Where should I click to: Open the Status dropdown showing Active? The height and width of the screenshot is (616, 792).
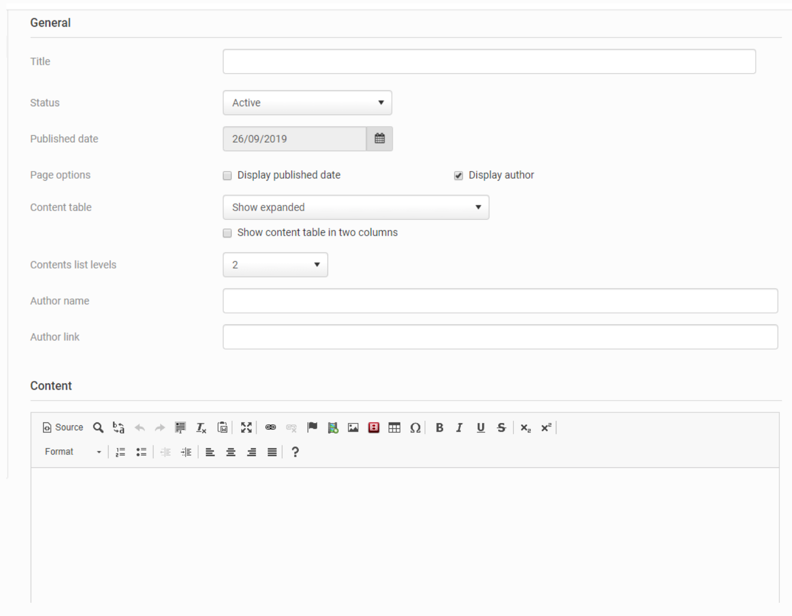click(x=307, y=102)
